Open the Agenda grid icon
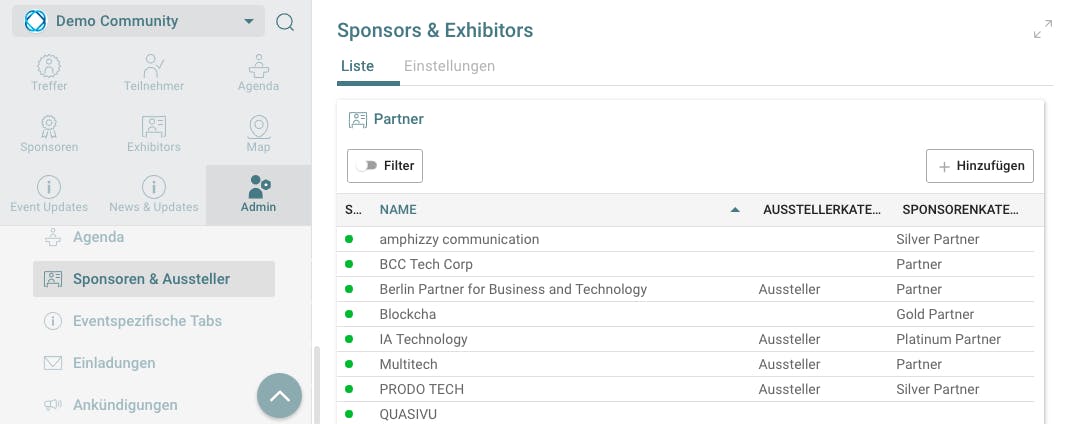Image resolution: width=1070 pixels, height=424 pixels. point(258,67)
